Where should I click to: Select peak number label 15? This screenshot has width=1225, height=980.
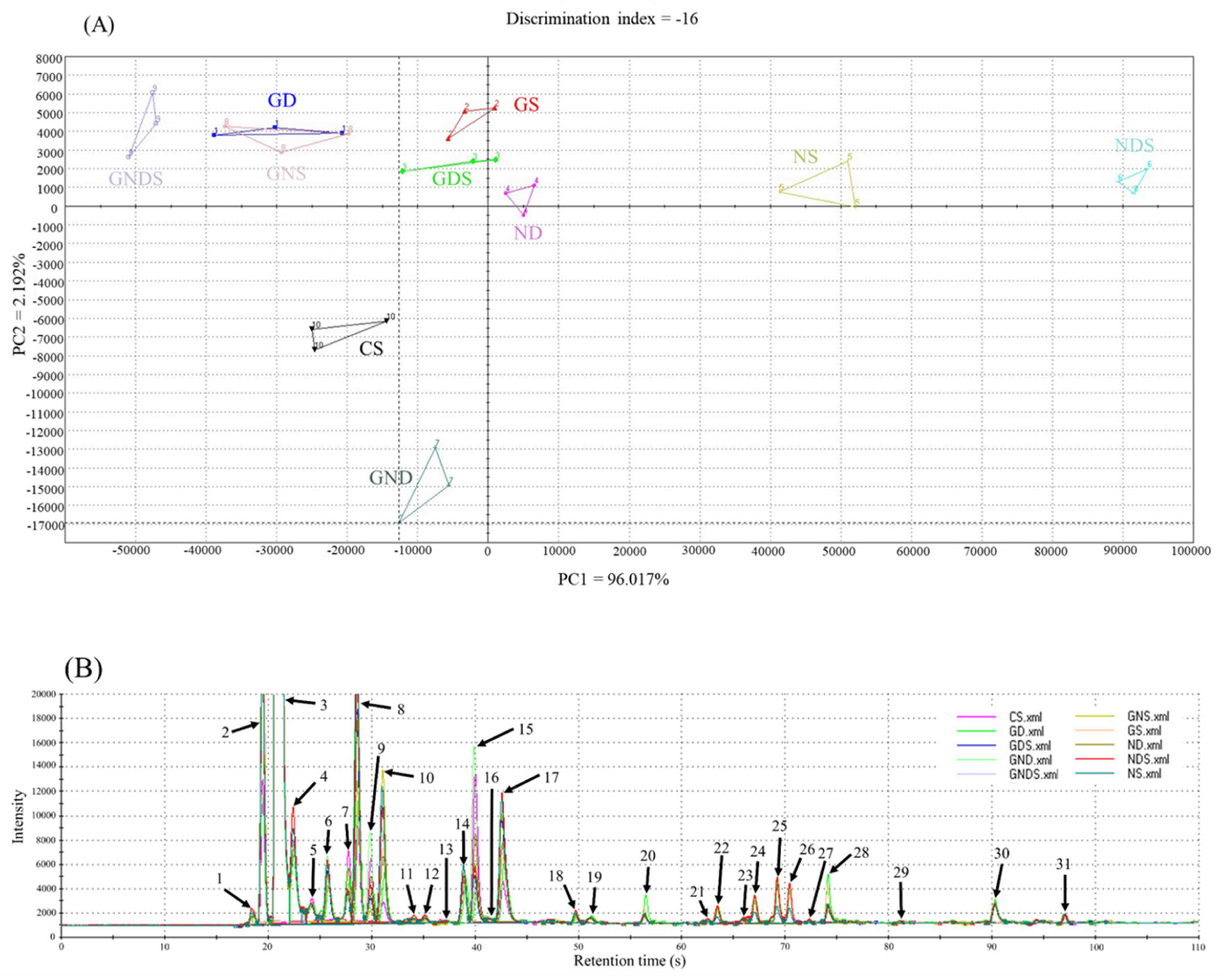pyautogui.click(x=526, y=729)
